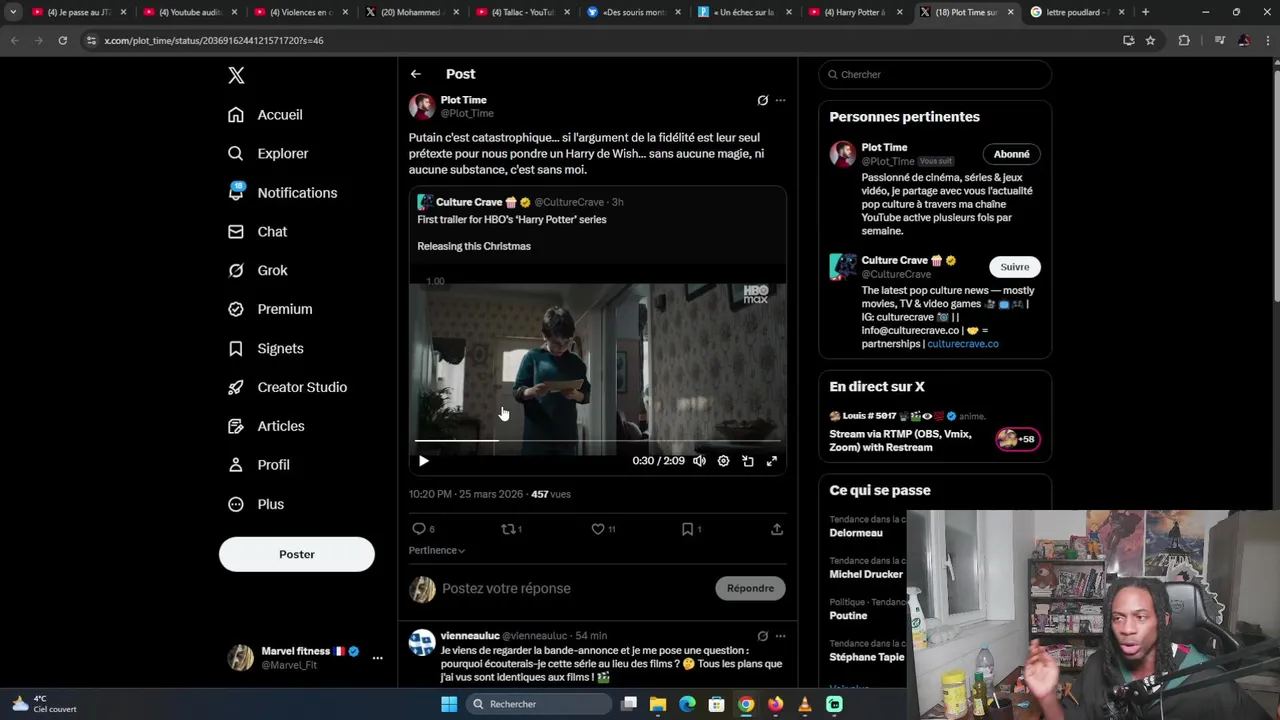Reload the page in browser toolbar

(62, 41)
